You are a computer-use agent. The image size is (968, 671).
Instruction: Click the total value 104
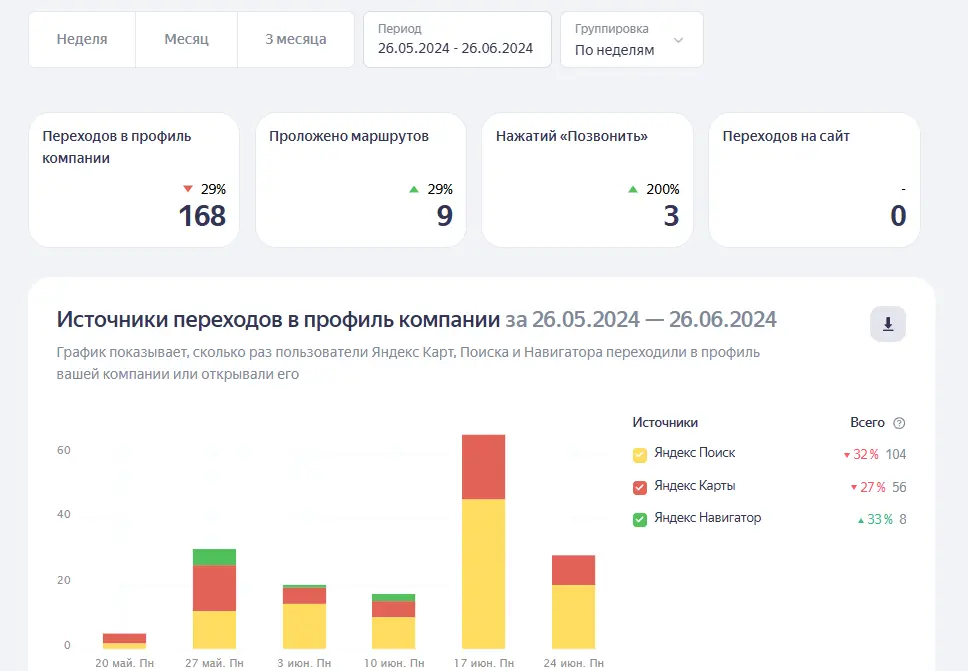point(896,454)
